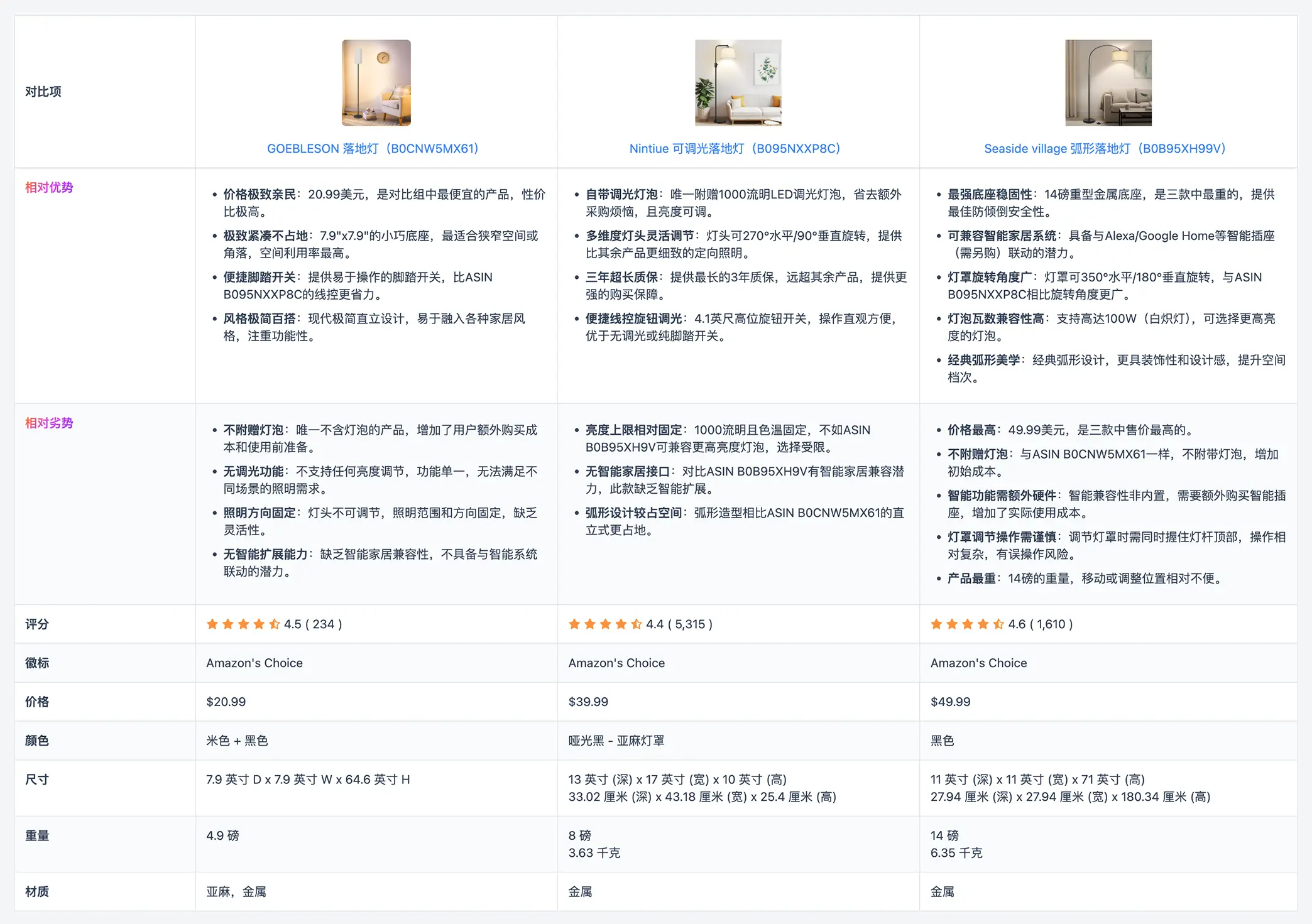Open the Seaside village 弧形落地灯 link
1312x924 pixels.
point(1105,149)
